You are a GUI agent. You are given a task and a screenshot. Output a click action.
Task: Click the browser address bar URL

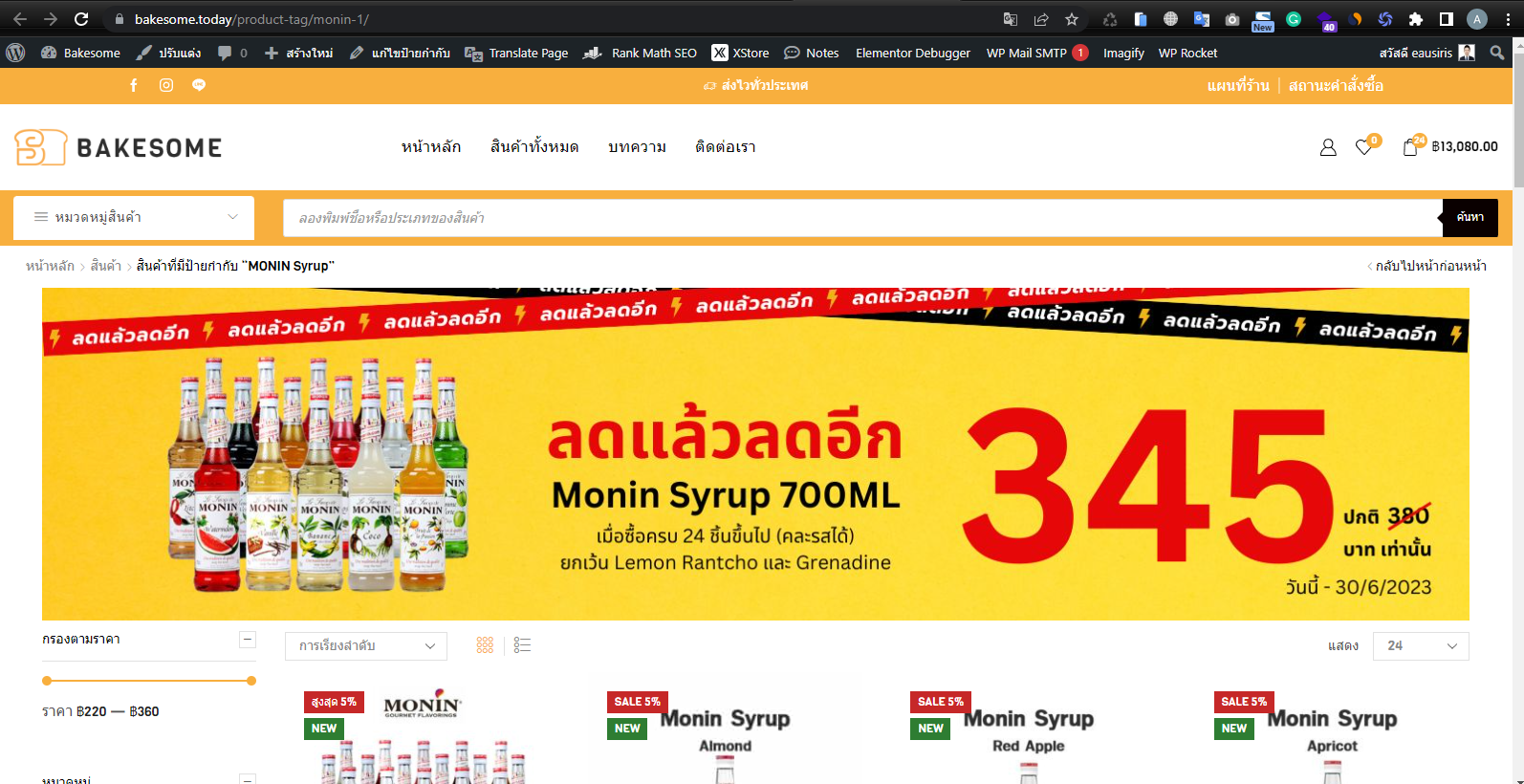[x=251, y=19]
